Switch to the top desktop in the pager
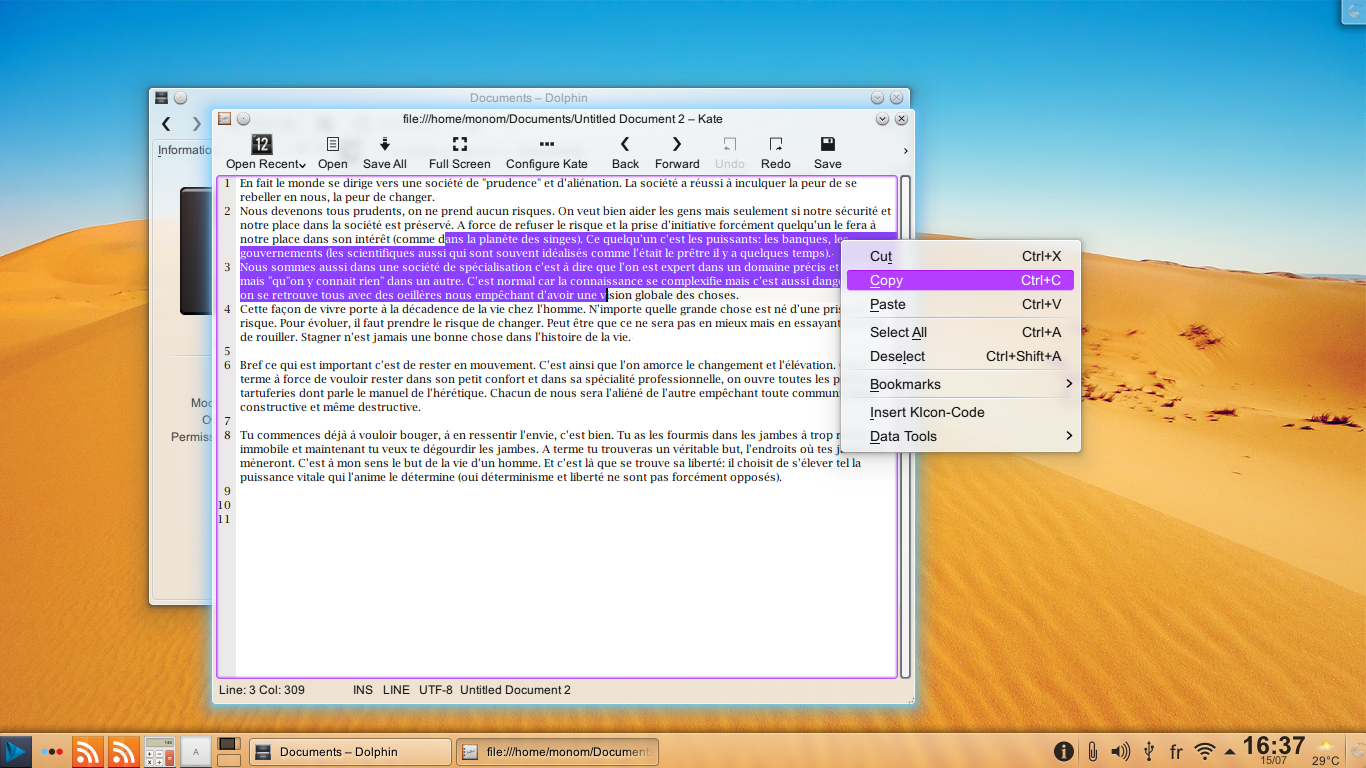The height and width of the screenshot is (768, 1366). tap(229, 744)
